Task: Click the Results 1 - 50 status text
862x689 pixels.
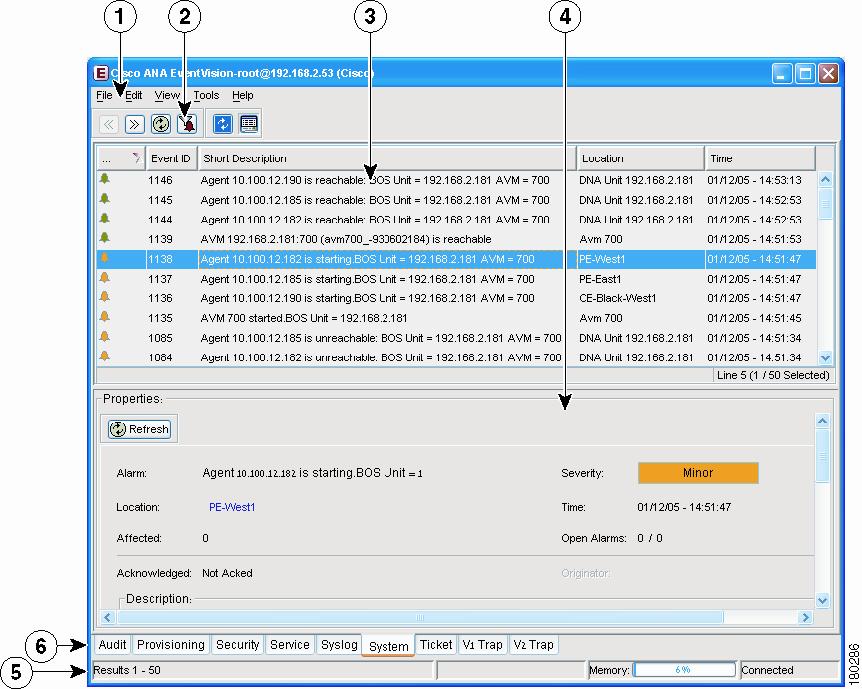Action: click(127, 670)
